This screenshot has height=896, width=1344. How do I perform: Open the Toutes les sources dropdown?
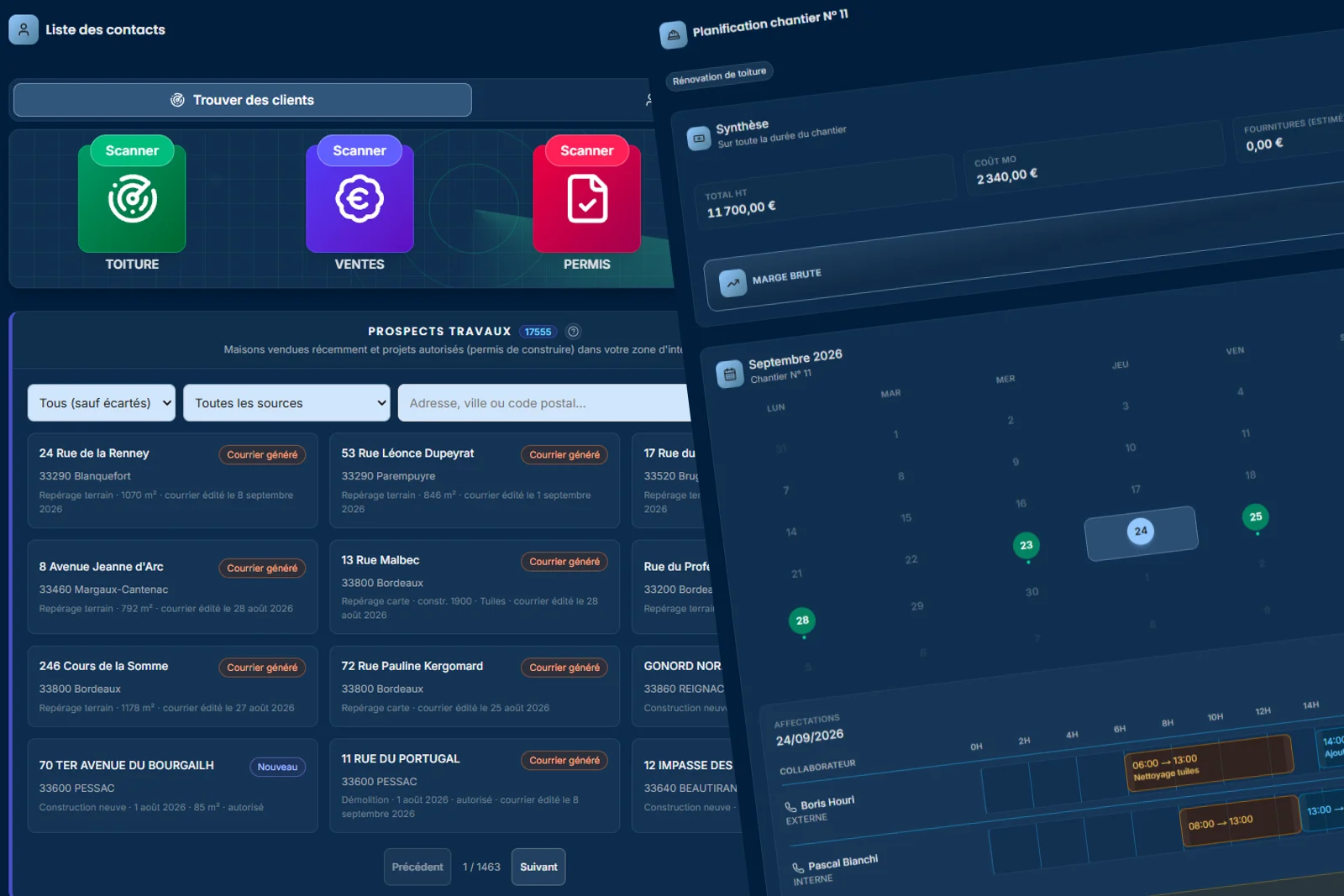[286, 403]
